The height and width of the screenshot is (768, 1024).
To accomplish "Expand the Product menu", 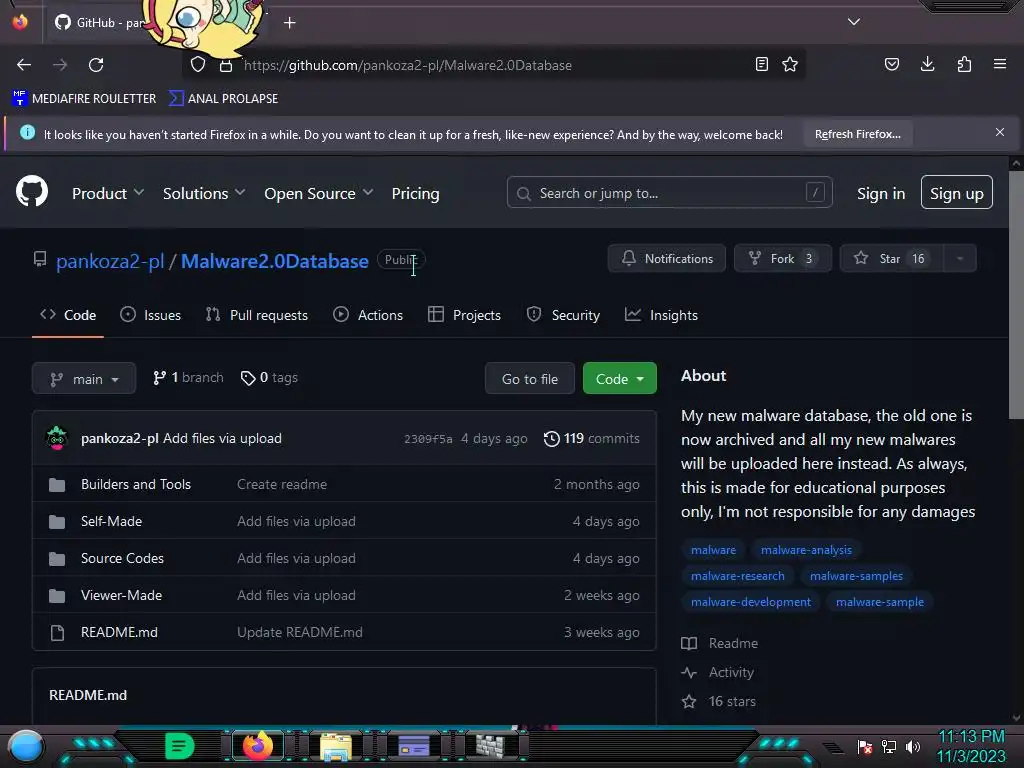I will [x=108, y=194].
